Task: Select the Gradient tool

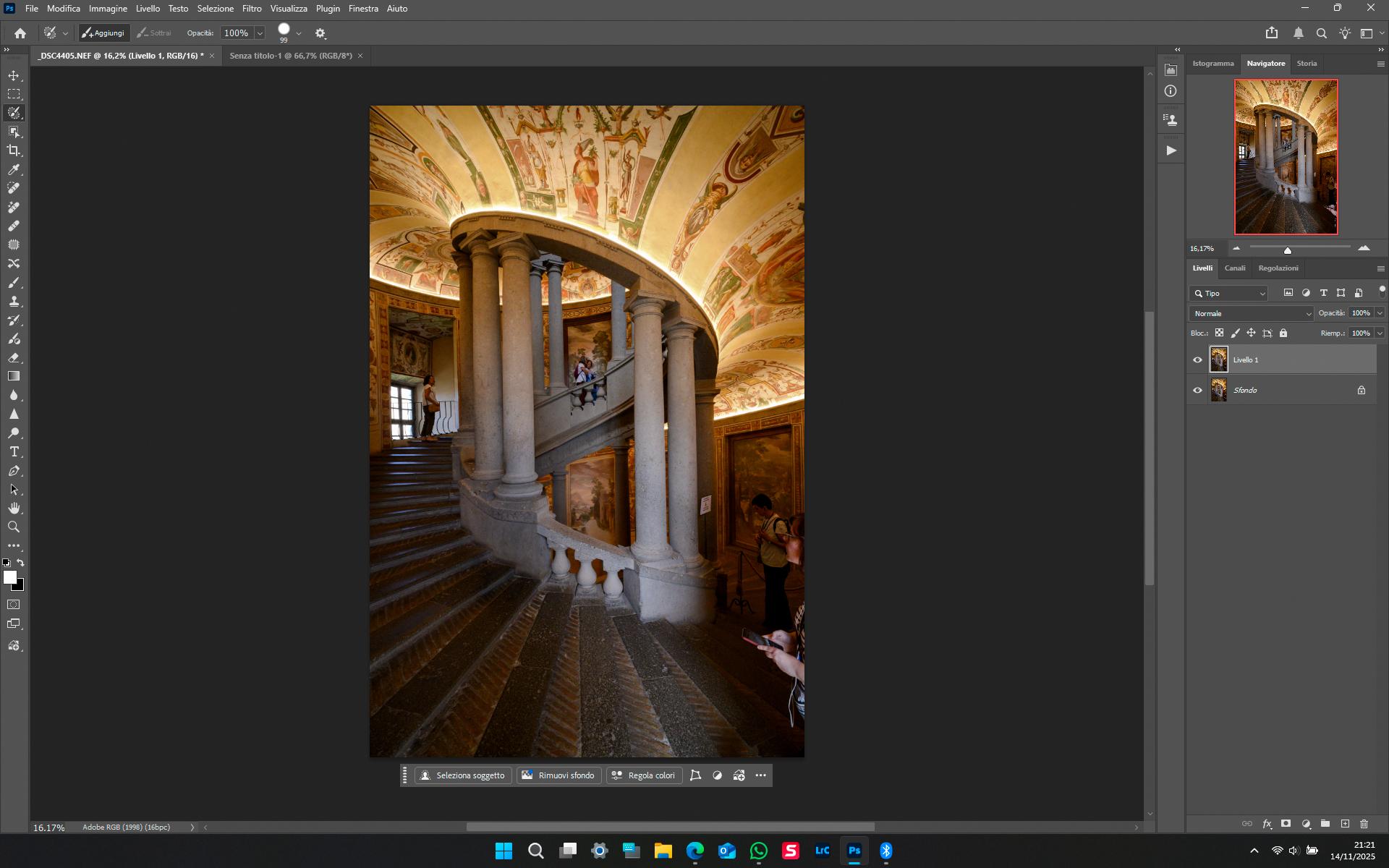Action: pos(14,376)
